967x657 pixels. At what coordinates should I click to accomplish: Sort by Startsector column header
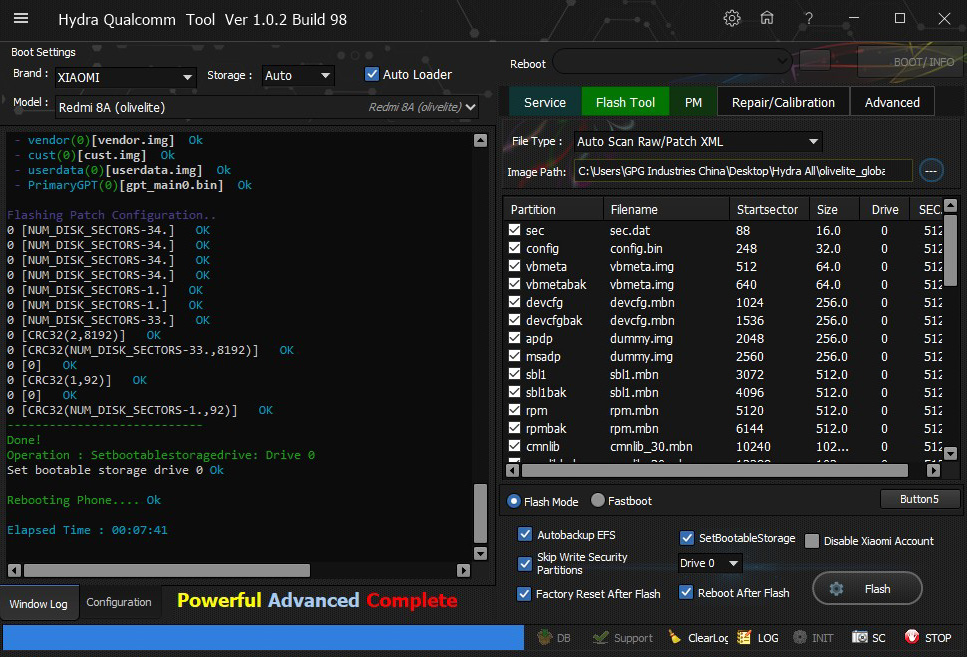[x=770, y=209]
